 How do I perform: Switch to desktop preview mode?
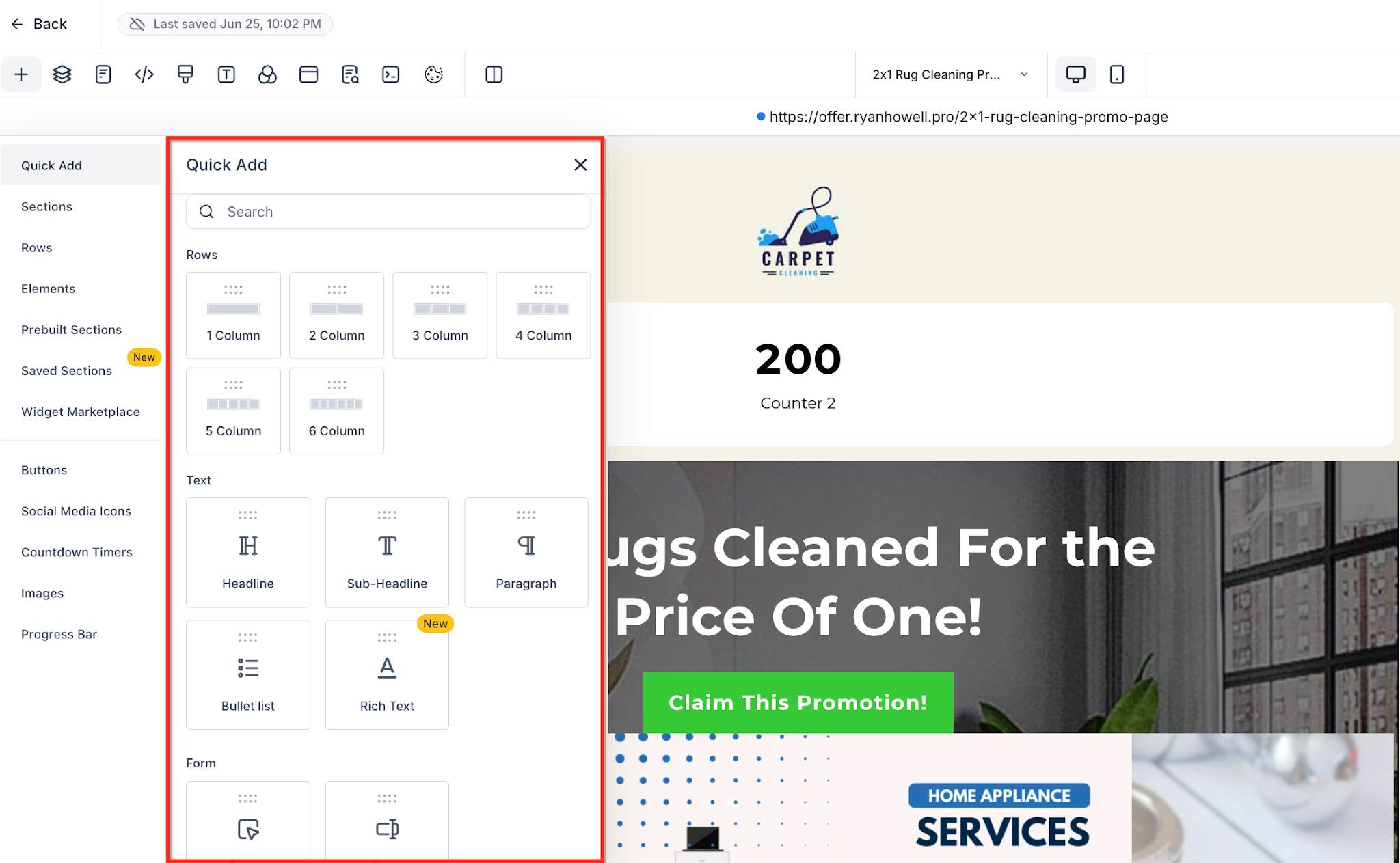click(x=1075, y=74)
